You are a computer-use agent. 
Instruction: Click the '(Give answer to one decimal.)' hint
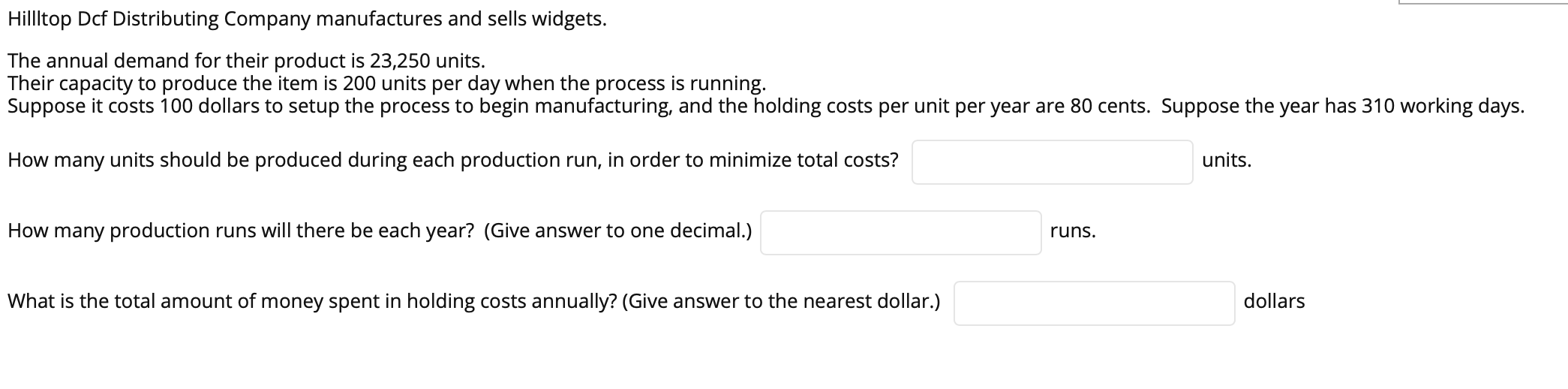(x=618, y=231)
